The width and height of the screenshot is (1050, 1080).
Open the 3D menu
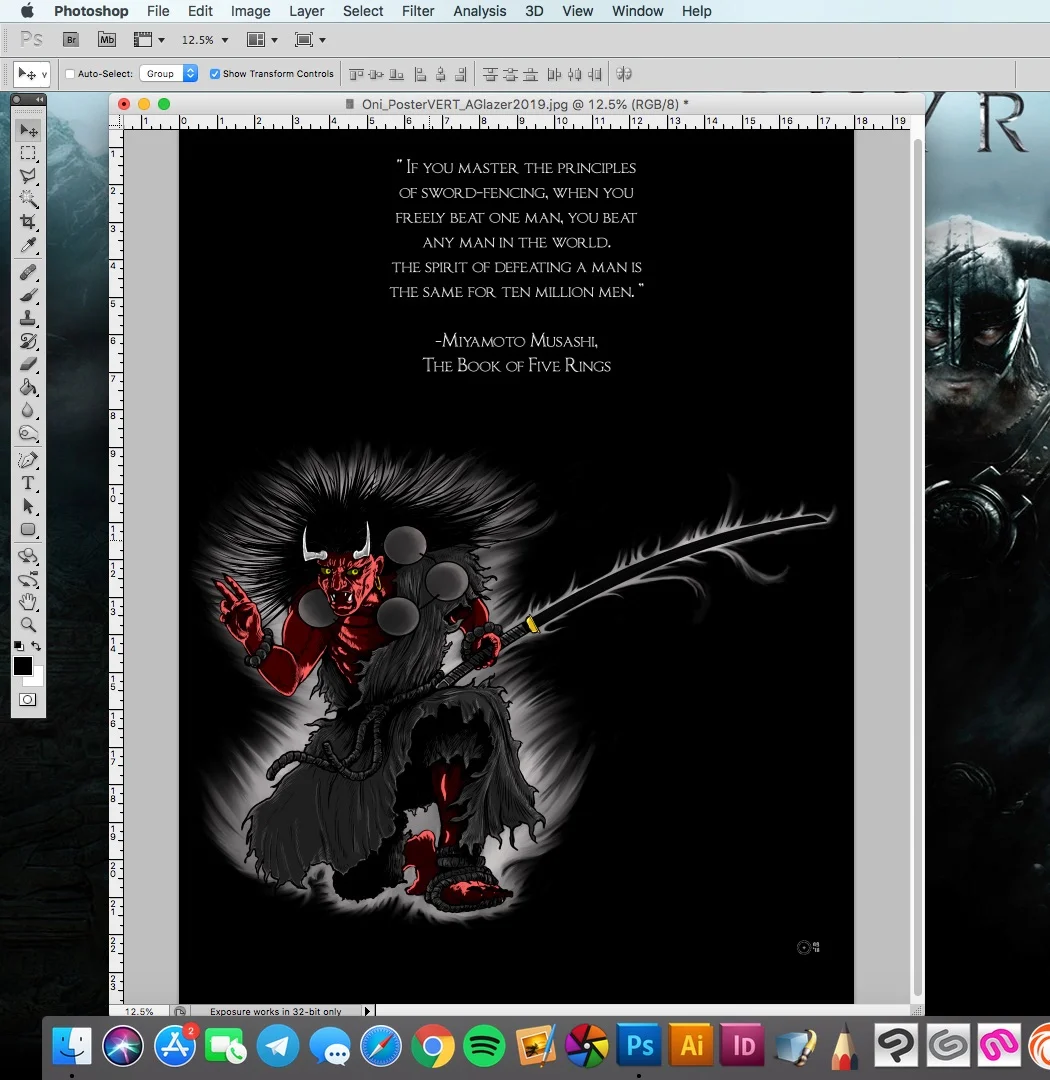click(534, 11)
